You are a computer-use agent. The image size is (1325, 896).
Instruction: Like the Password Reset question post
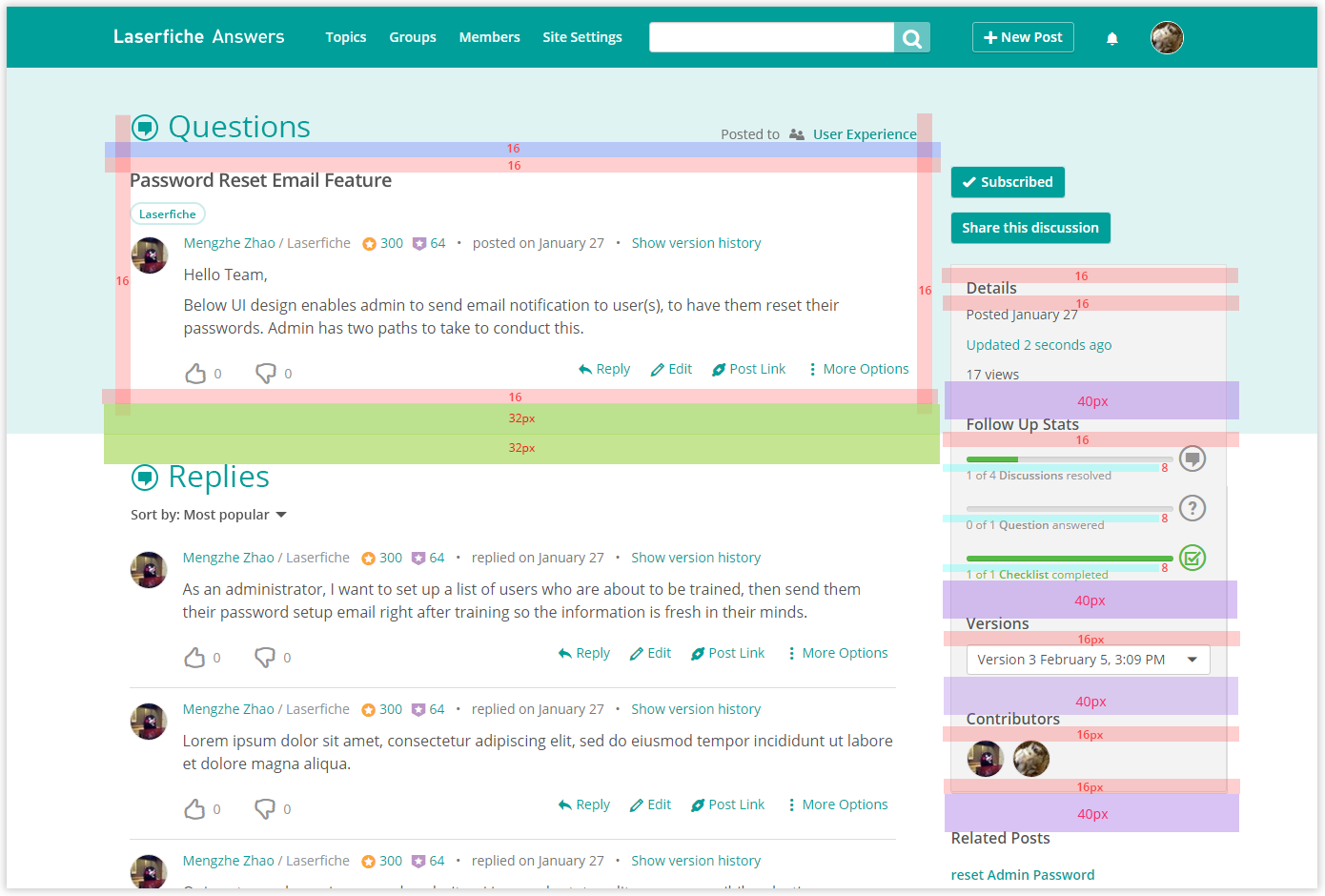195,374
